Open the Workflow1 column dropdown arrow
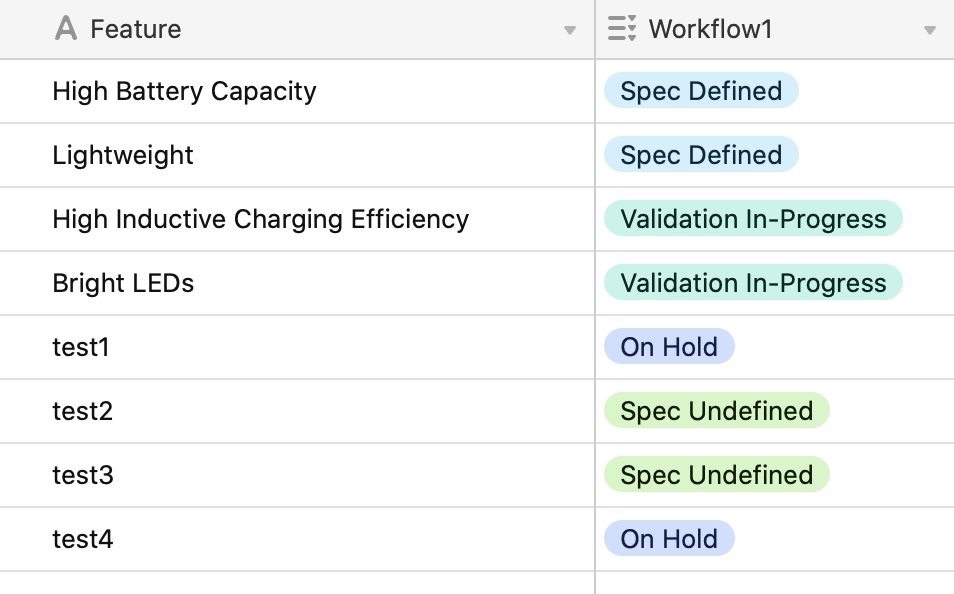 (930, 30)
